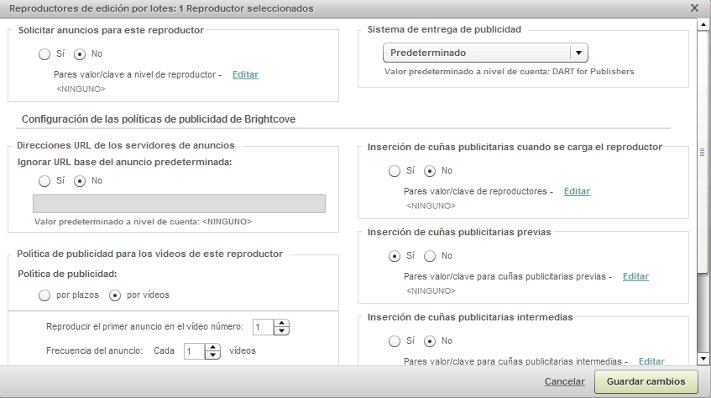This screenshot has height=398, width=711.
Task: Open the Predeterminado ad delivery system dropdown
Action: pyautogui.click(x=486, y=53)
